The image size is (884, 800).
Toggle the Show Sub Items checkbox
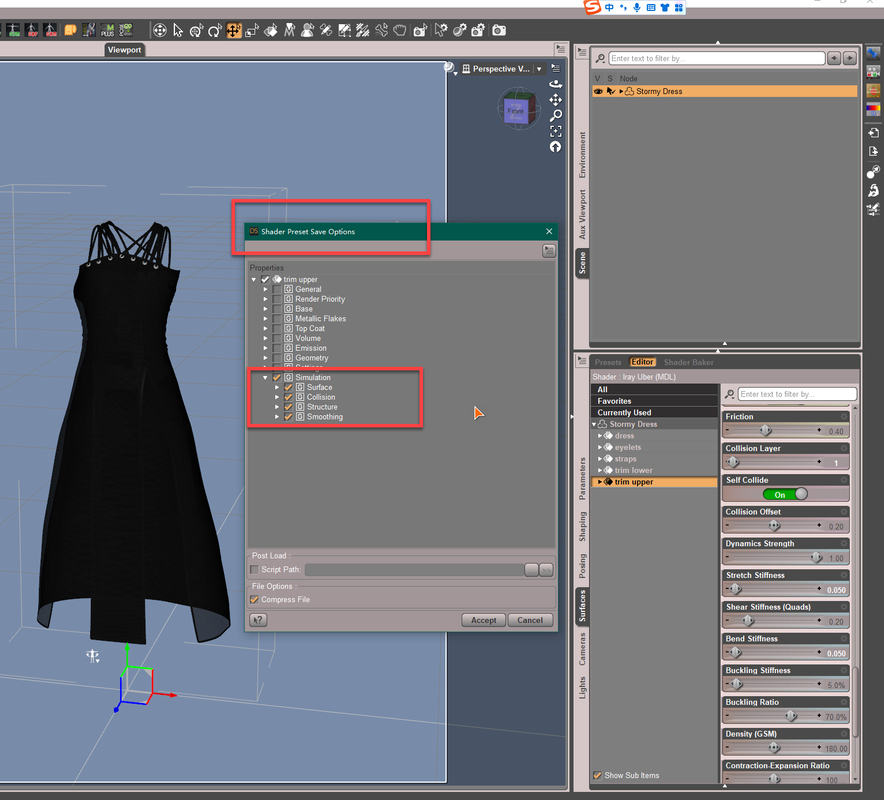[598, 775]
